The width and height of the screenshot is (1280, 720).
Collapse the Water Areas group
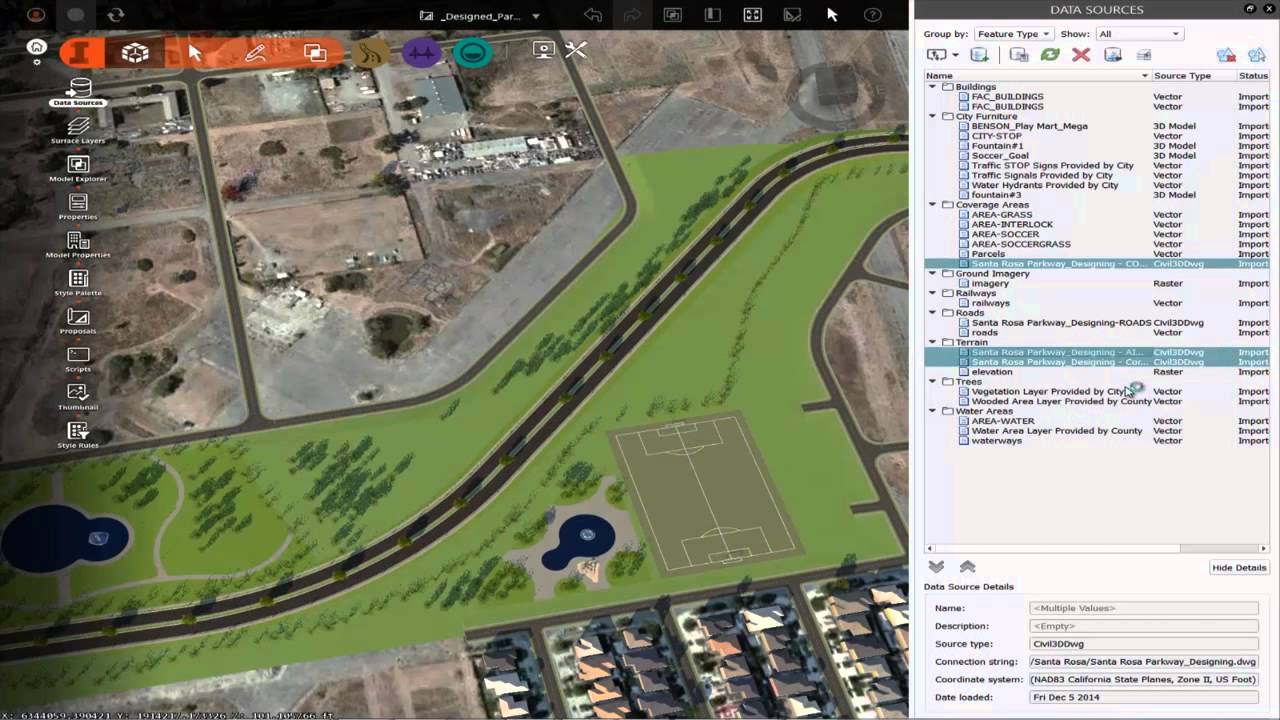[933, 411]
